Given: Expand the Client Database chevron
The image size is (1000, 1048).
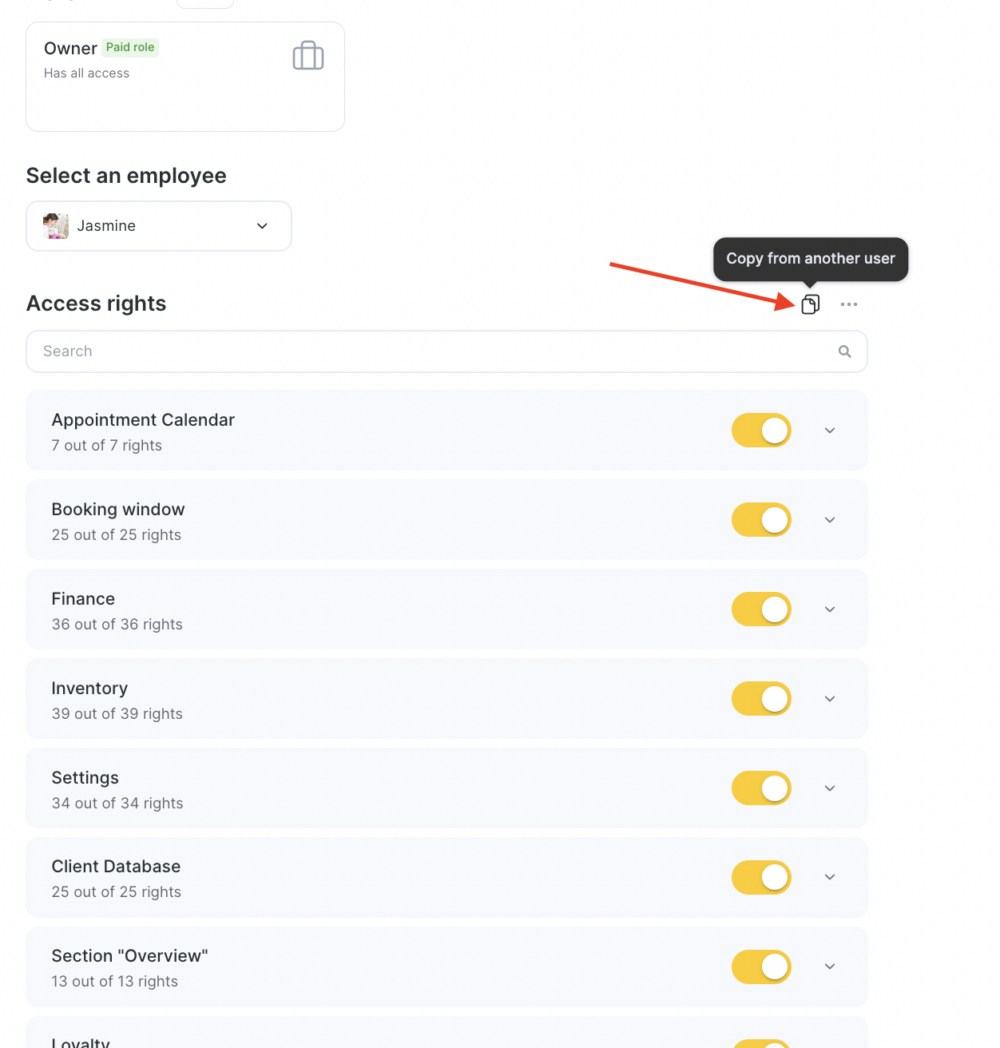Looking at the screenshot, I should pyautogui.click(x=830, y=877).
